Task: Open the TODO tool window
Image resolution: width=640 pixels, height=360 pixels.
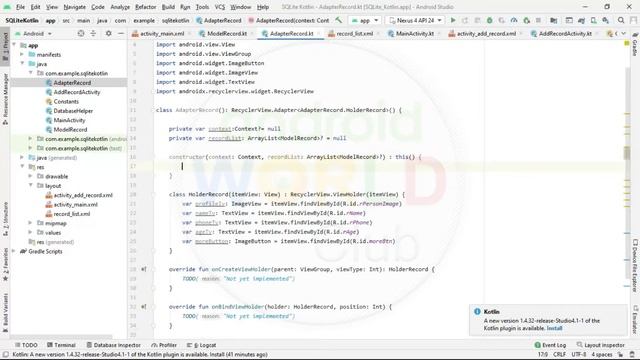Action: click(26, 345)
